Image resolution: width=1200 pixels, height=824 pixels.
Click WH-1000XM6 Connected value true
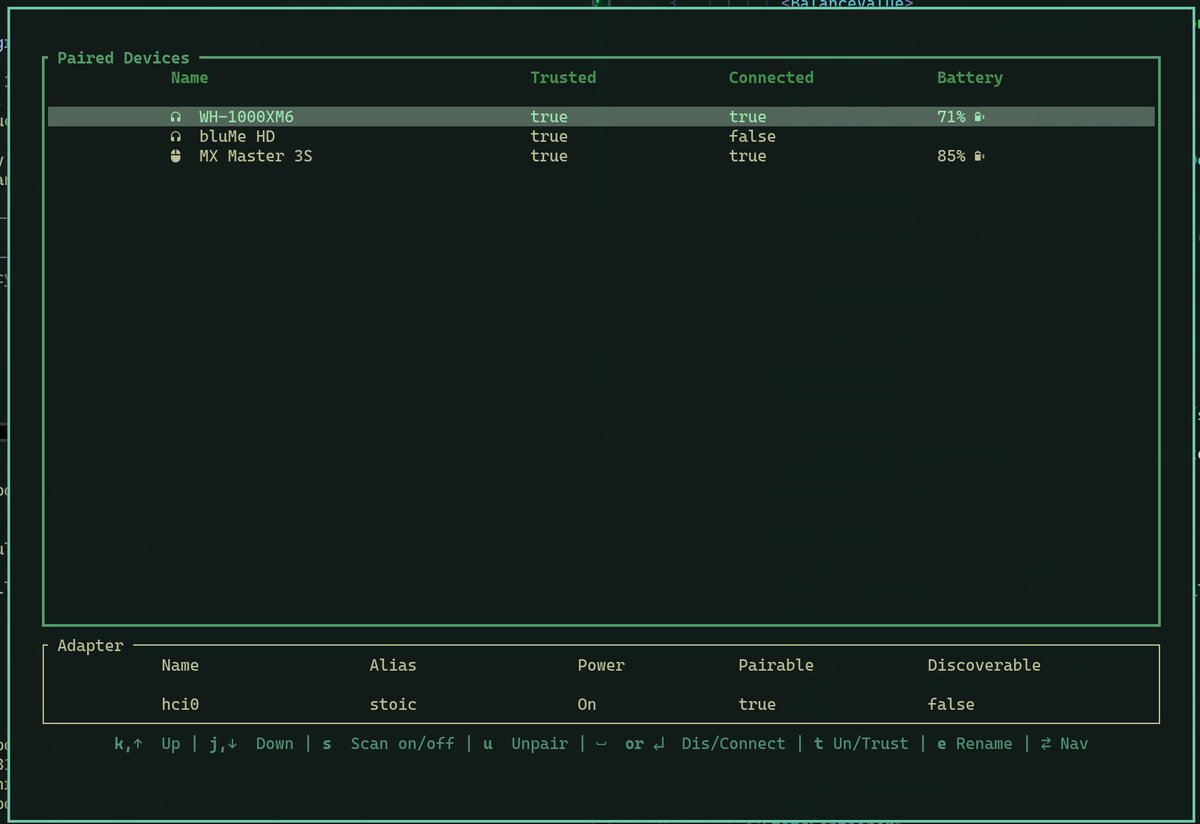coord(747,117)
